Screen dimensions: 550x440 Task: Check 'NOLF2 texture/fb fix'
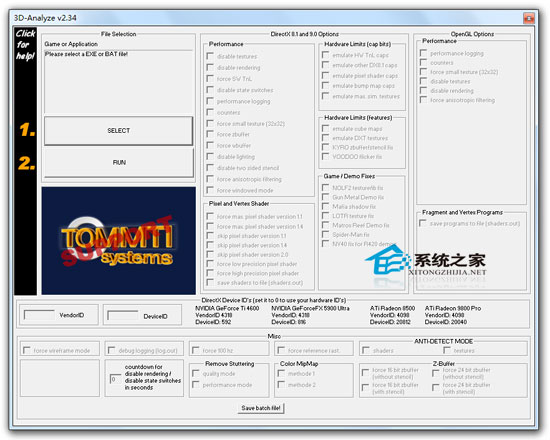pyautogui.click(x=326, y=188)
